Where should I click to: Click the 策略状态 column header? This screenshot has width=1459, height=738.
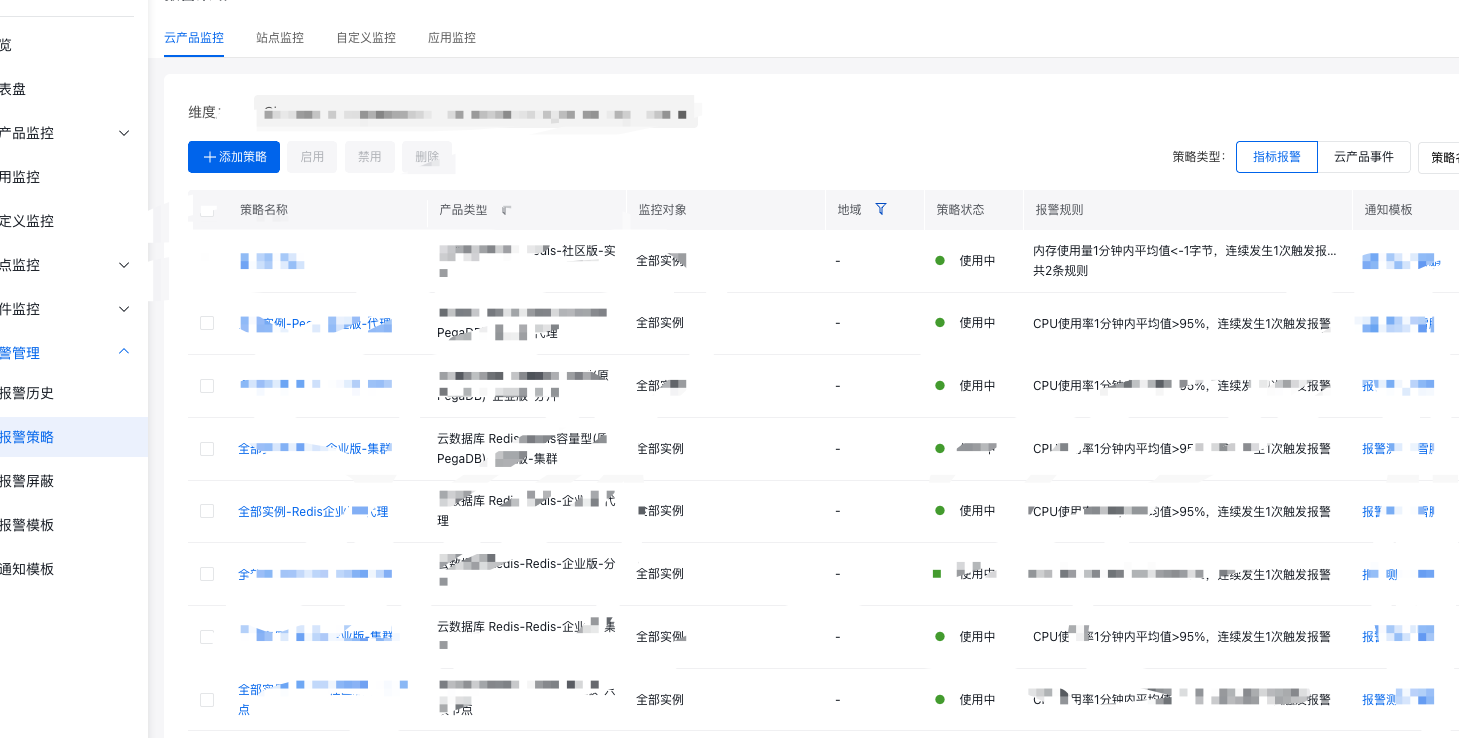click(x=960, y=210)
